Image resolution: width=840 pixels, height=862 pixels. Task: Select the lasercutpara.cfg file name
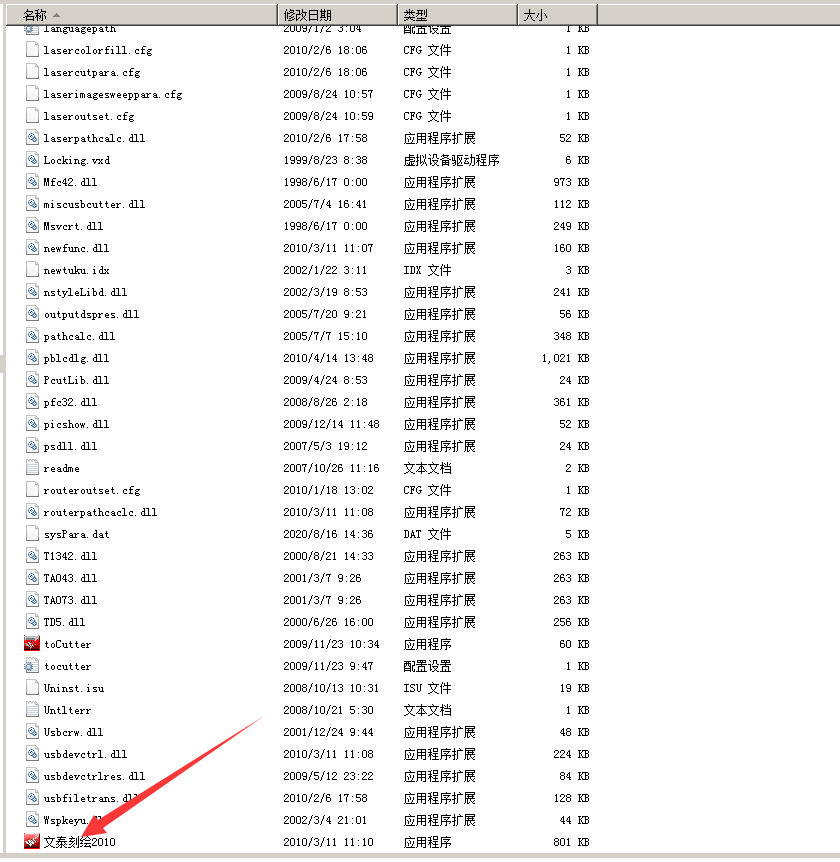tap(92, 72)
